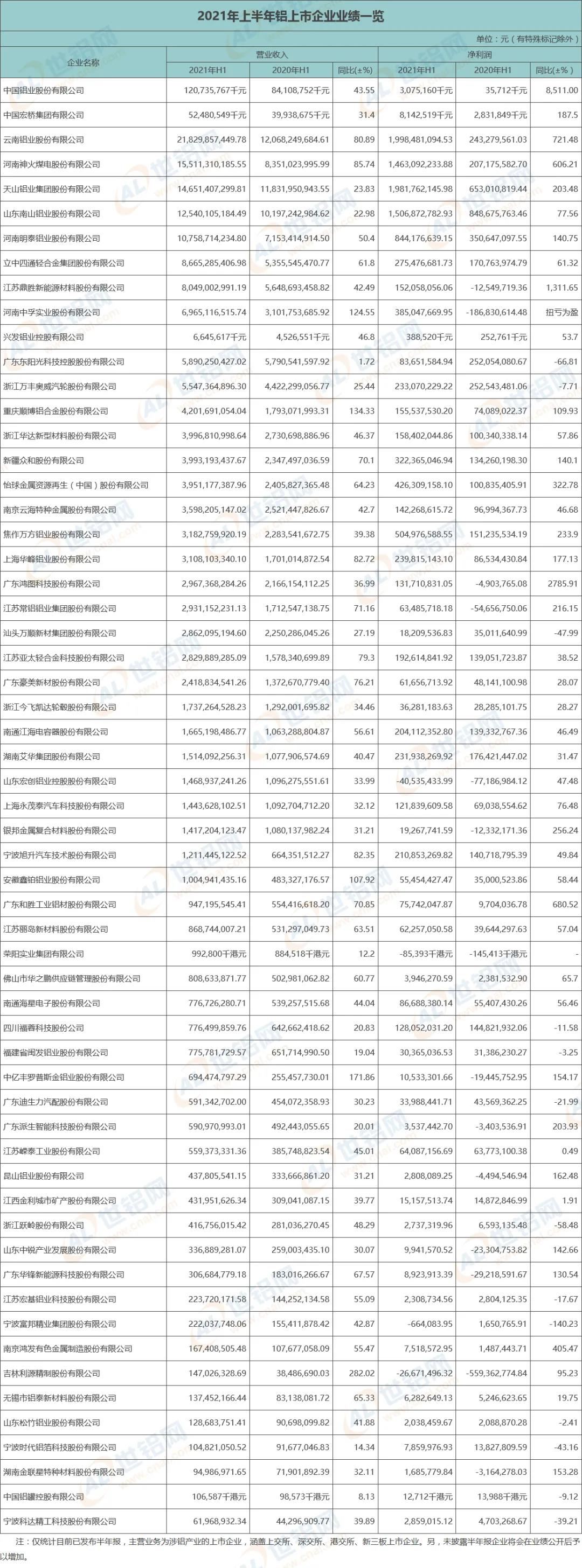Click the revenue growth '171.86'
The width and height of the screenshot is (582, 1568).
click(x=362, y=1077)
